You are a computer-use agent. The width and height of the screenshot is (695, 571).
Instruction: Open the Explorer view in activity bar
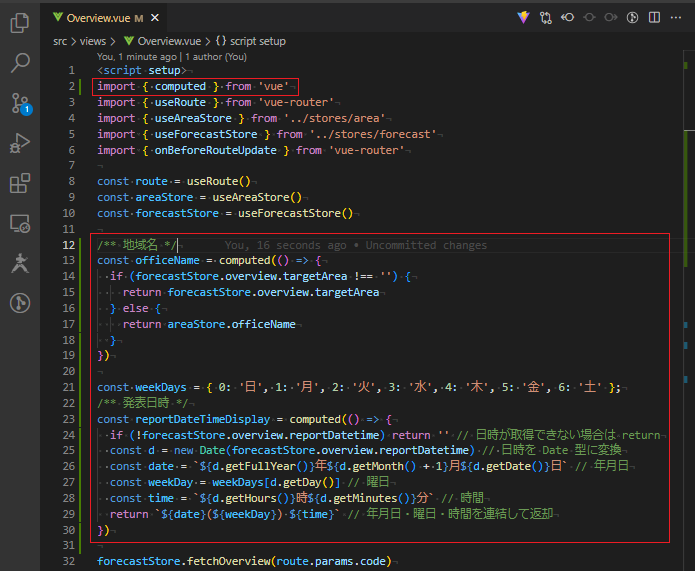20,23
